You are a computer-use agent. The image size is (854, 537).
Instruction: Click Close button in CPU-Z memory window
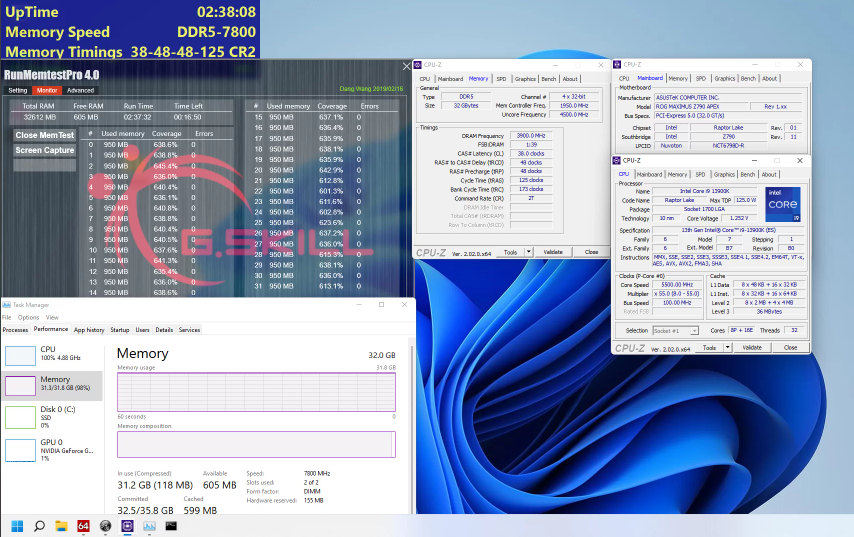[591, 252]
